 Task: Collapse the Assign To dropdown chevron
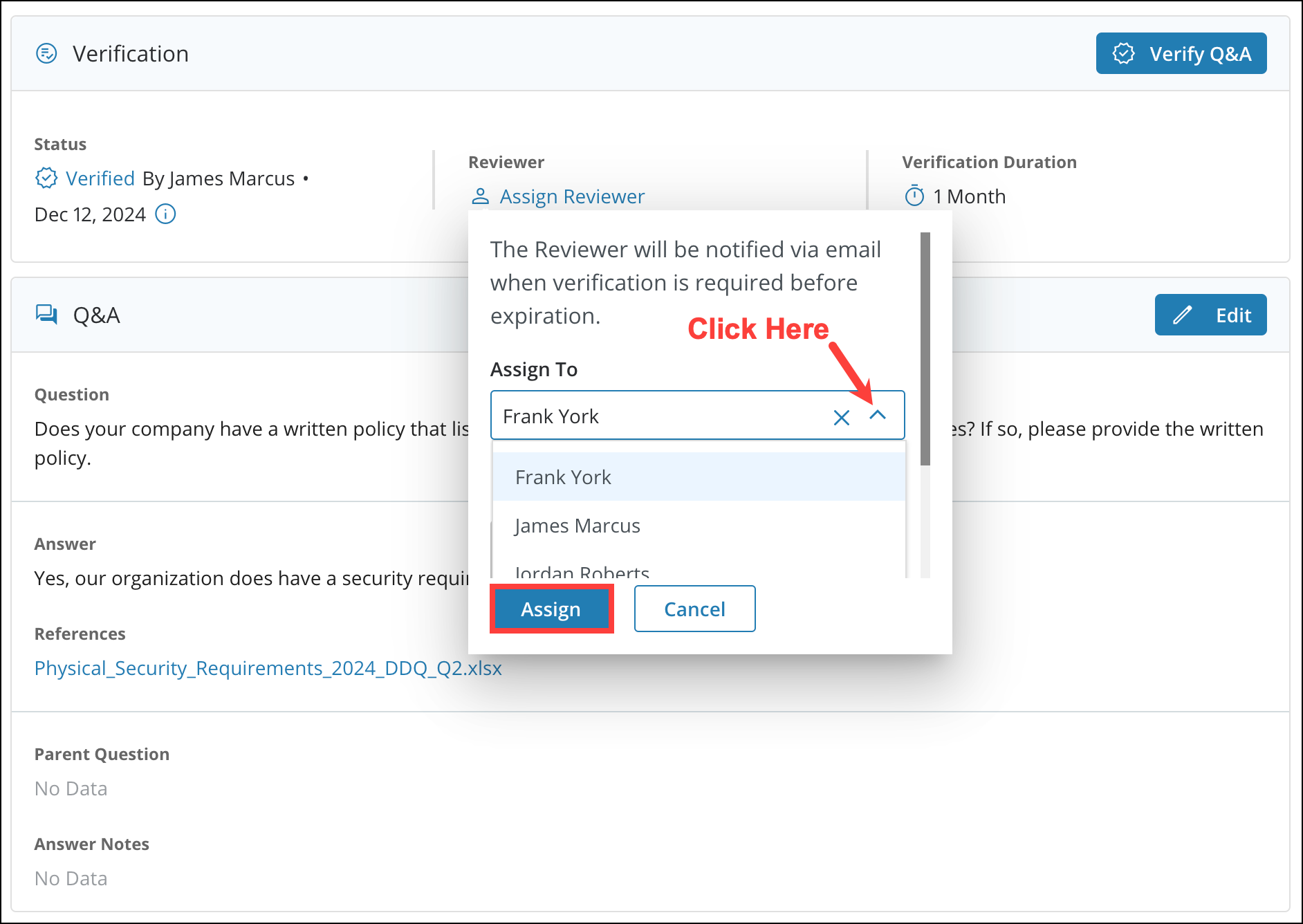pyautogui.click(x=878, y=415)
